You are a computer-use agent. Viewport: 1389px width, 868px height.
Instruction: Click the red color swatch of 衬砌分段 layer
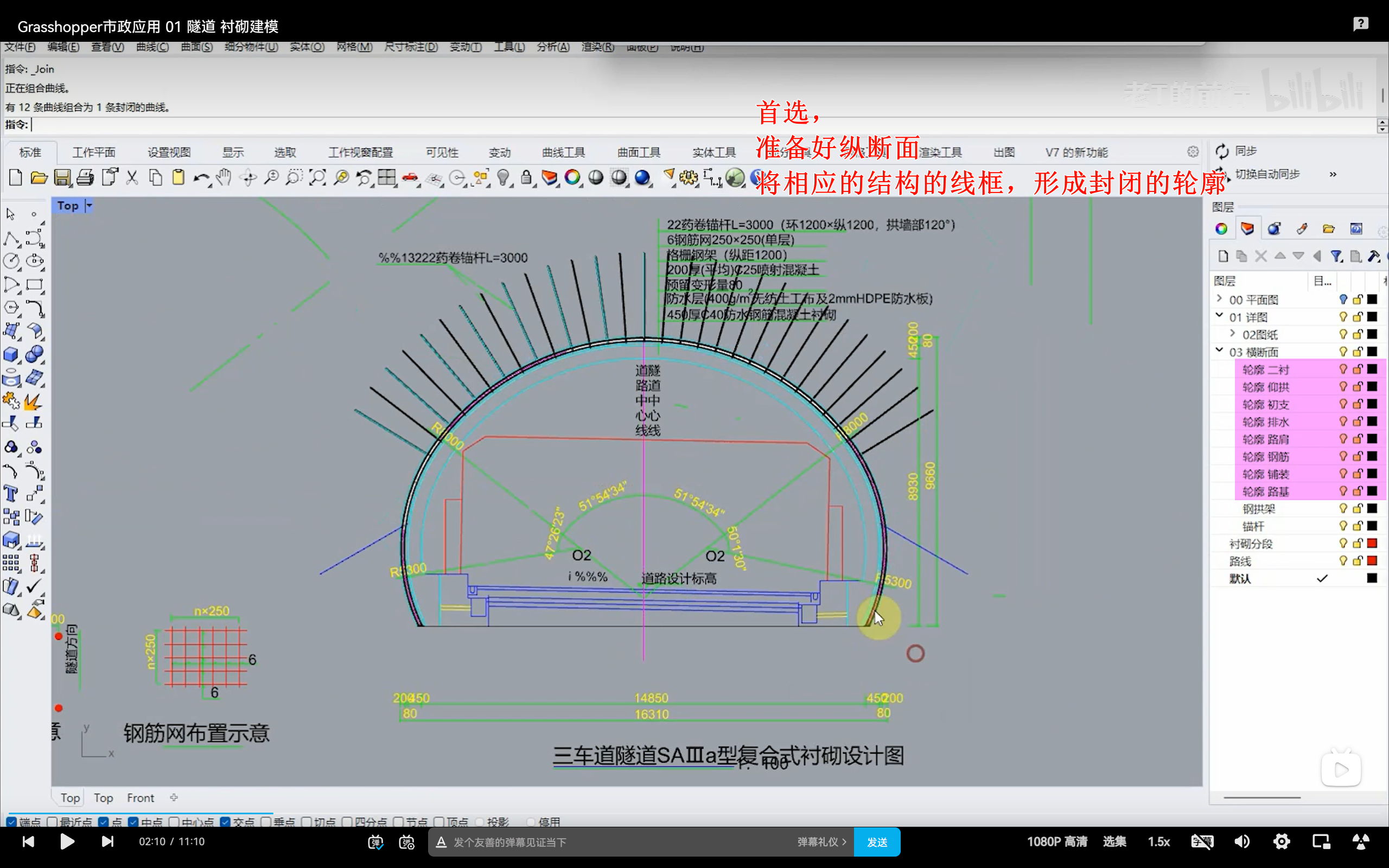pos(1372,543)
